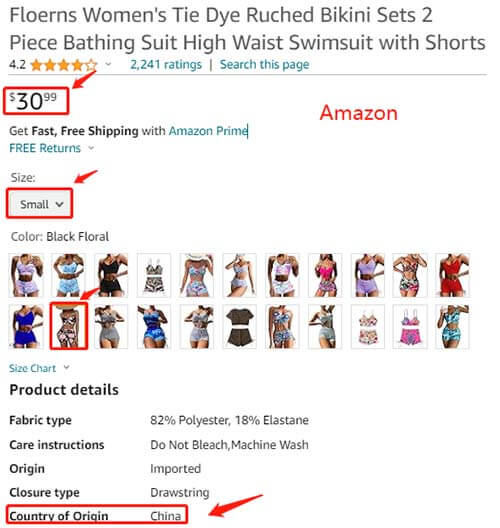Follow the Amazon Prime link
The width and height of the screenshot is (500, 528).
pos(208,131)
